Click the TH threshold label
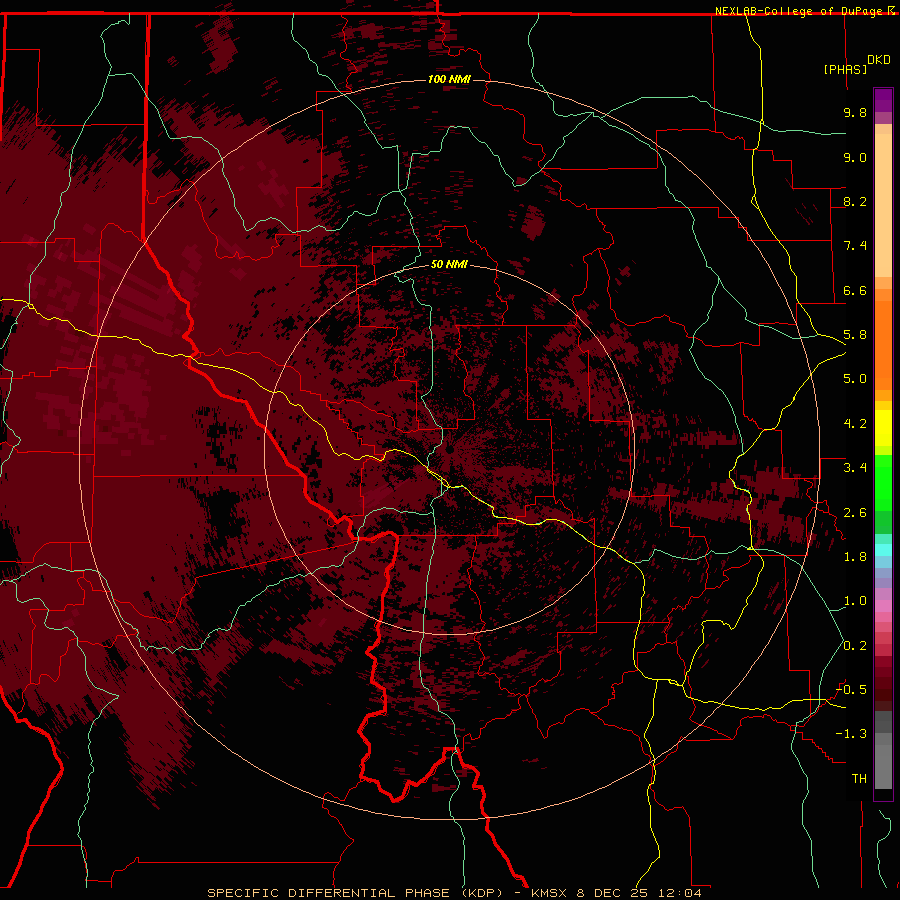This screenshot has height=900, width=900. pyautogui.click(x=859, y=779)
